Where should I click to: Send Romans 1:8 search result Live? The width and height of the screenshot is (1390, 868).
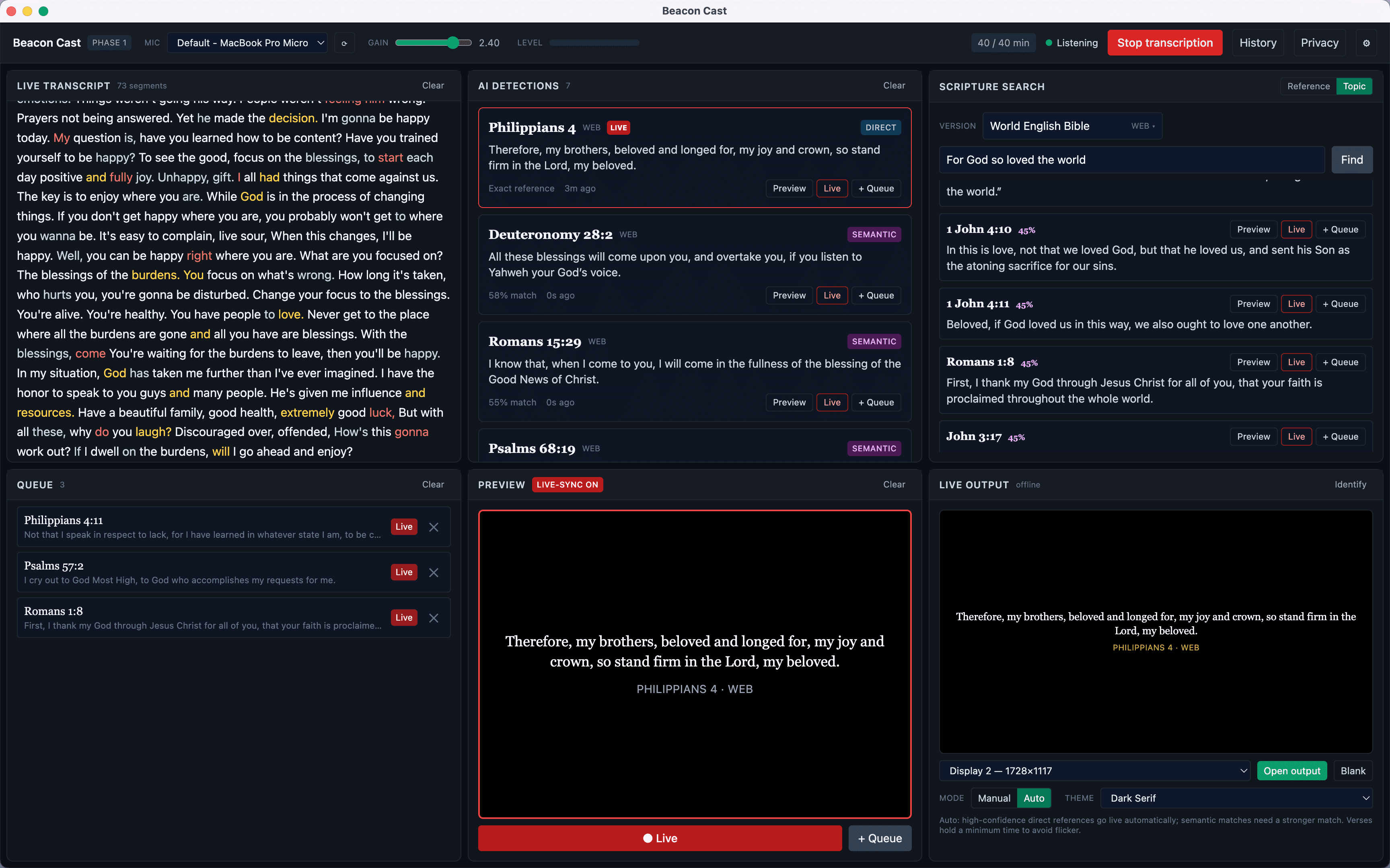pyautogui.click(x=1296, y=362)
